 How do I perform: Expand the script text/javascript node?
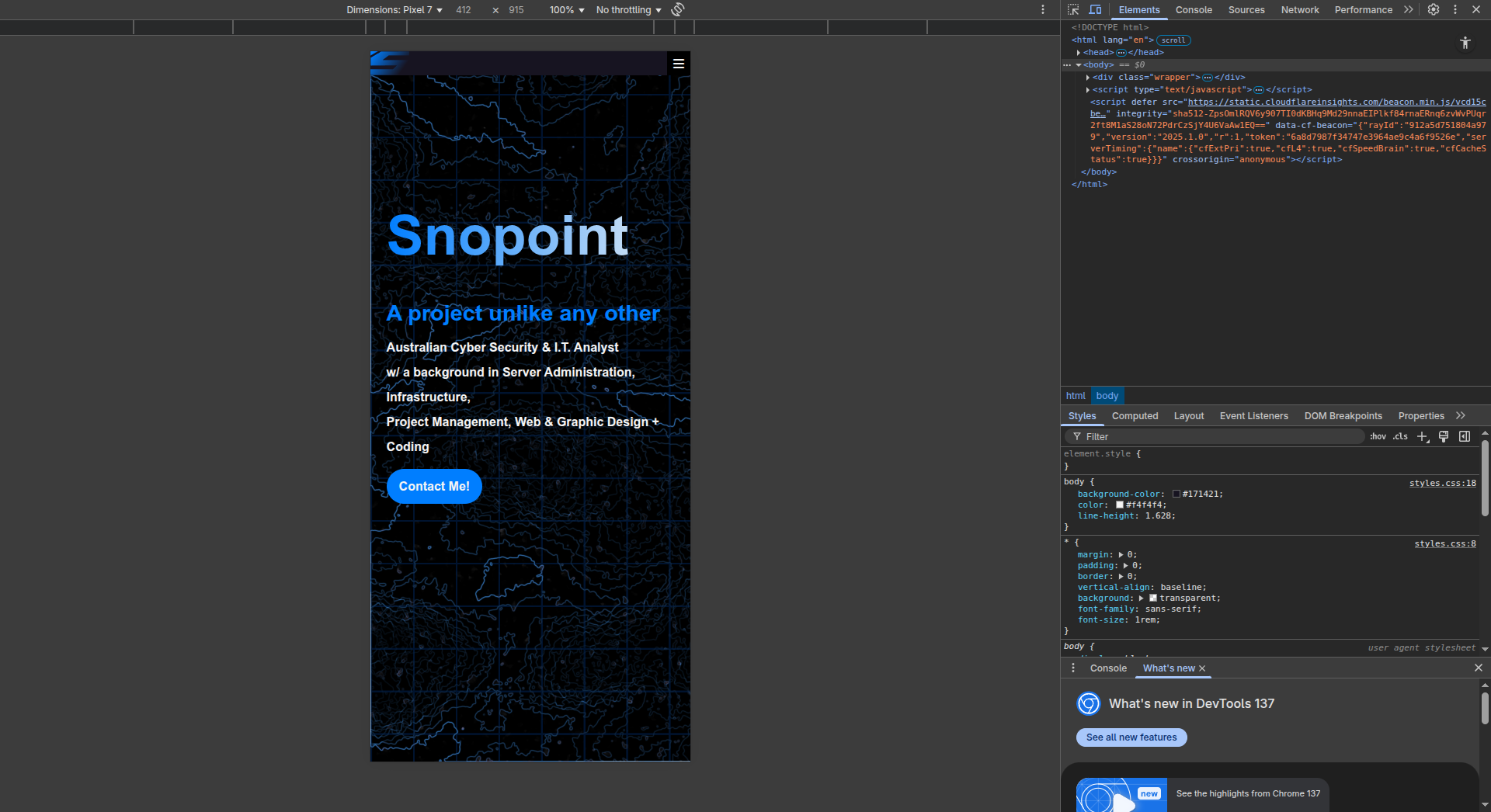1088,90
